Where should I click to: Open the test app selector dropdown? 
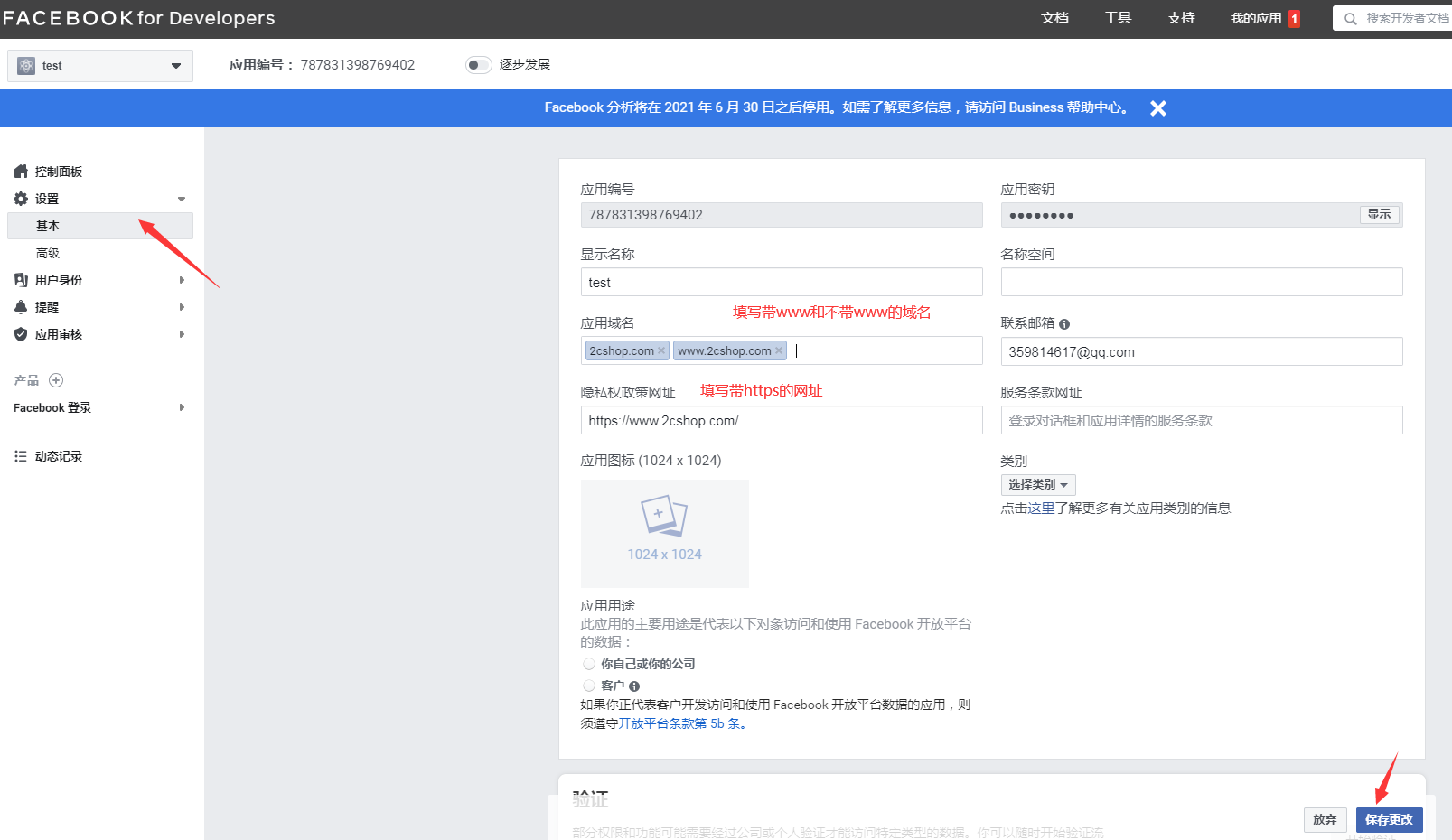pyautogui.click(x=100, y=66)
